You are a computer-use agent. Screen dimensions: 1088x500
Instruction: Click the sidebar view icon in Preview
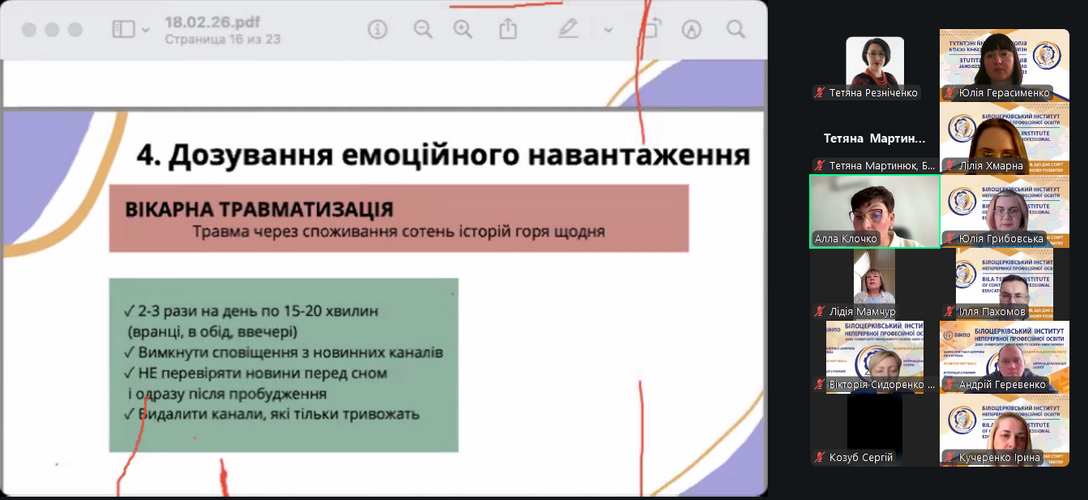pos(123,30)
